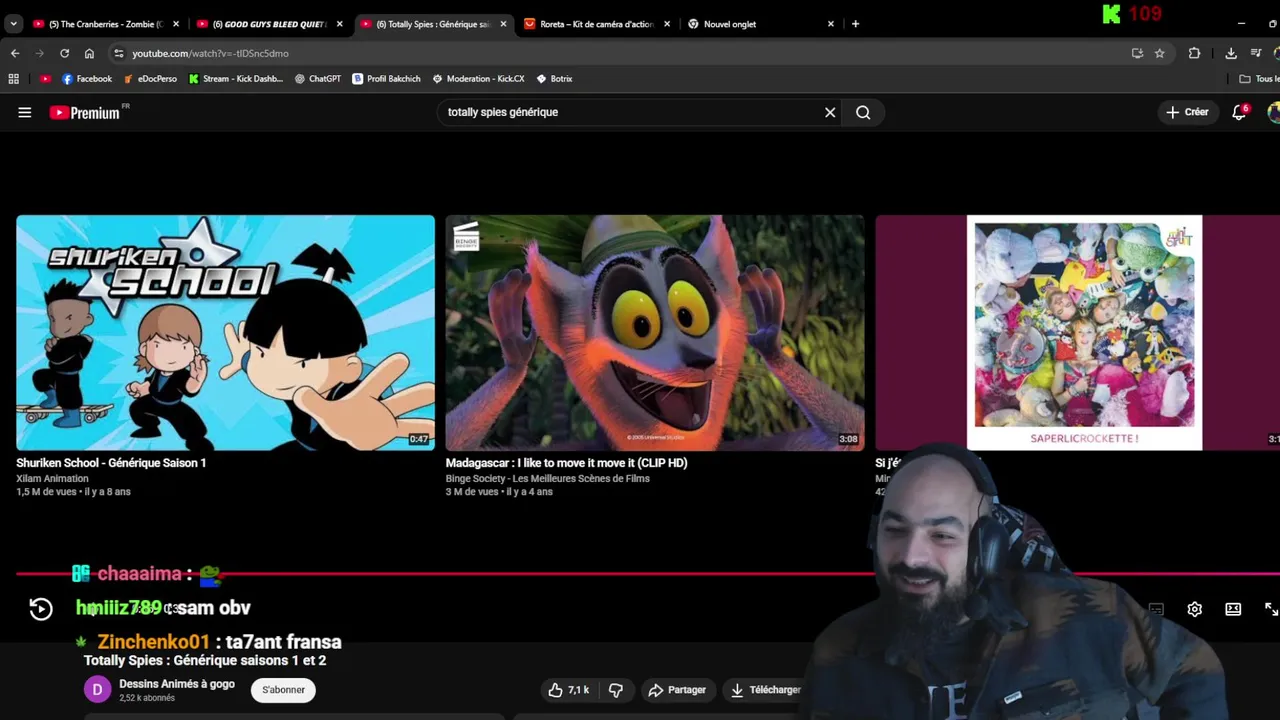Screen dimensions: 1280x720
Task: Open Profil Bakchich bookmark
Action: pyautogui.click(x=386, y=78)
